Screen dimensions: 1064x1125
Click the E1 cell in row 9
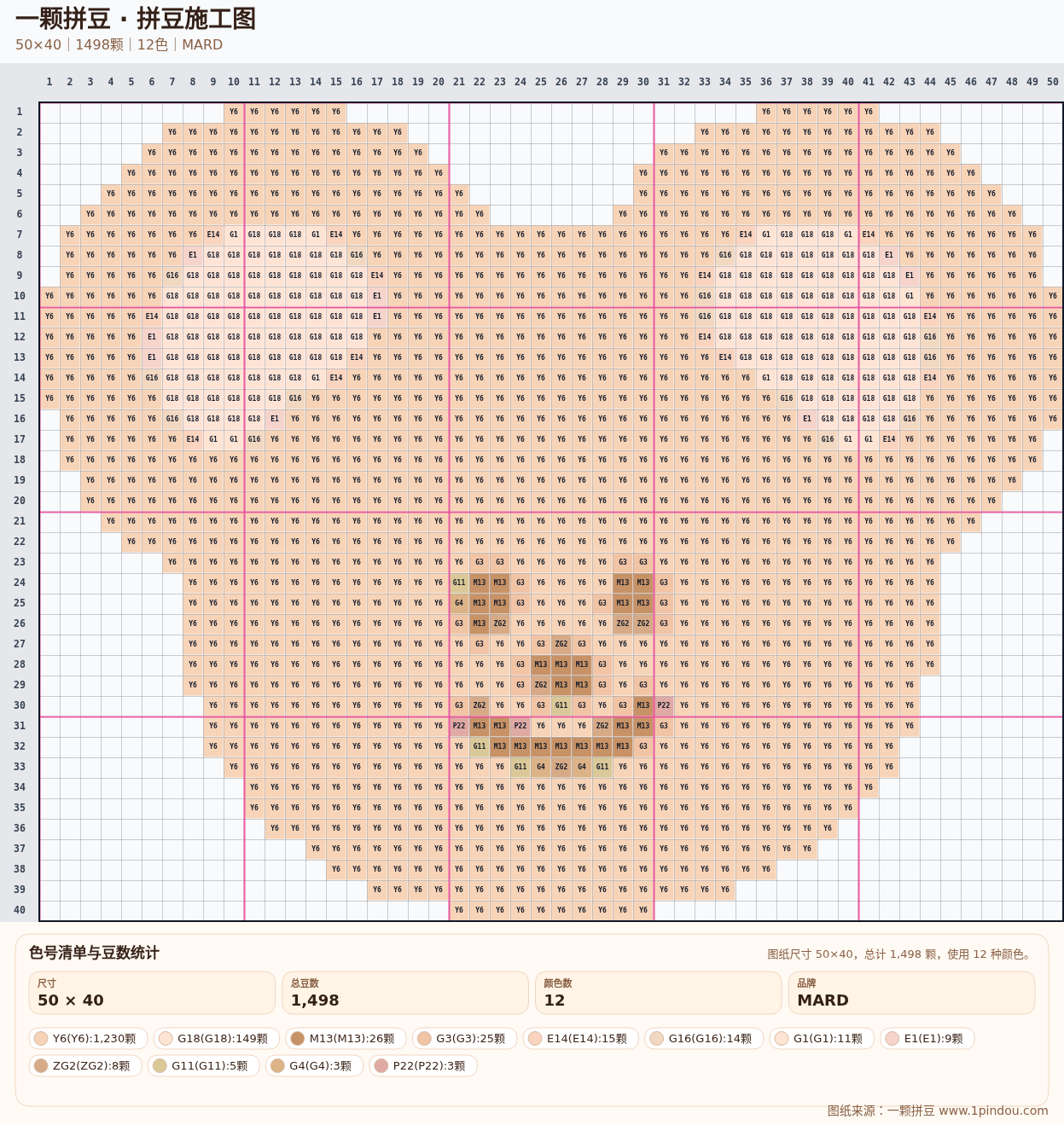[x=910, y=275]
